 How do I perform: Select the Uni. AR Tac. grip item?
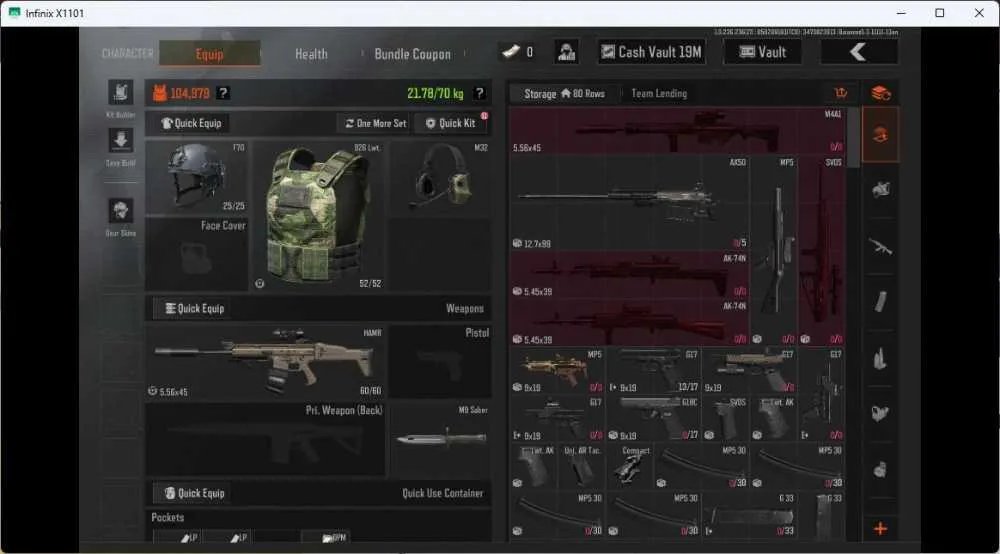pos(581,467)
